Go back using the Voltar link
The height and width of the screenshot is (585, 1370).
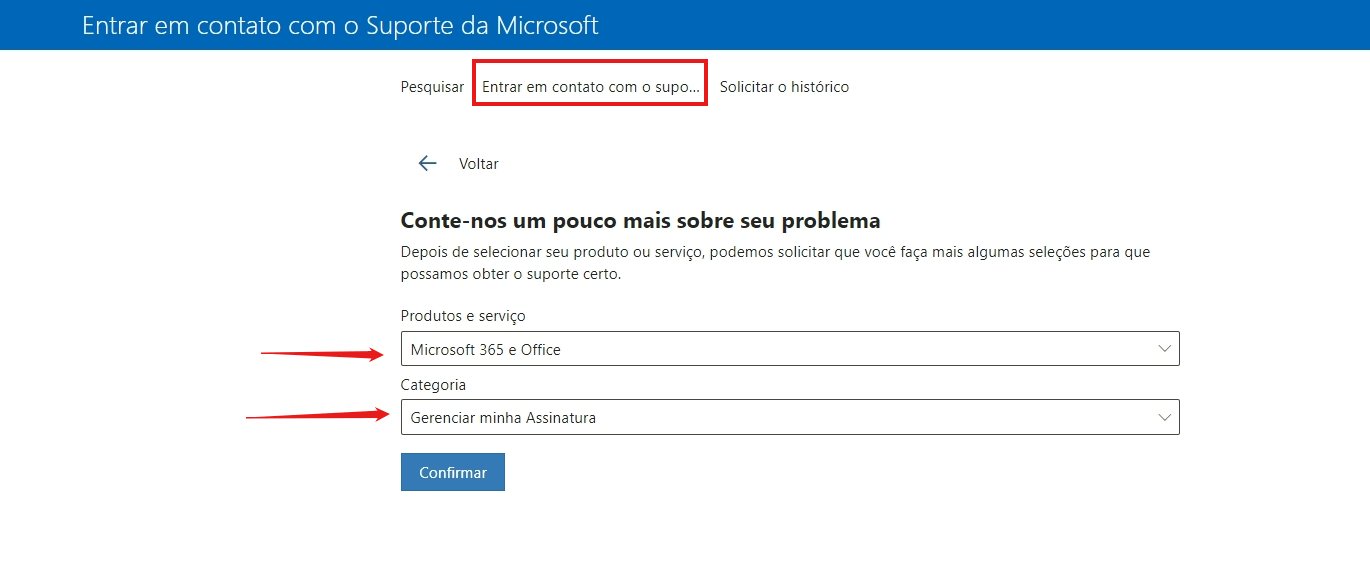click(478, 163)
